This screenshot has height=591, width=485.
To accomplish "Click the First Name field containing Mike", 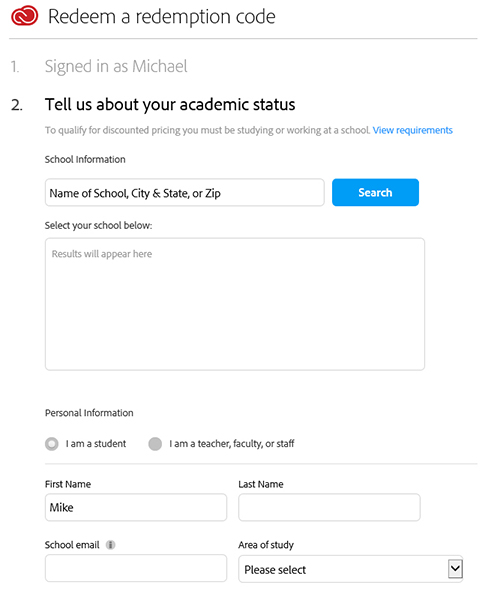I will point(136,507).
